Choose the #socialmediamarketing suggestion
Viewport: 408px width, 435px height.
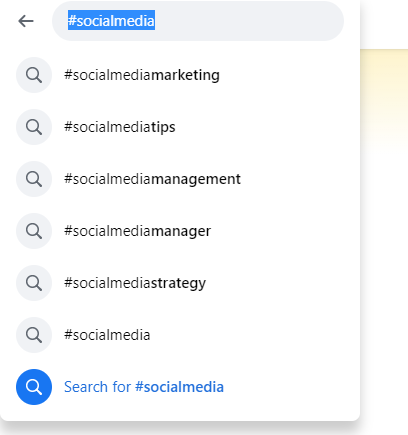point(142,75)
